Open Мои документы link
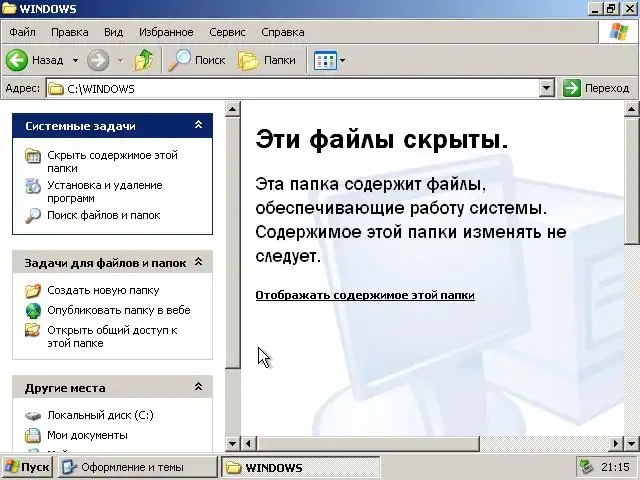640x480 pixels. pyautogui.click(x=87, y=435)
